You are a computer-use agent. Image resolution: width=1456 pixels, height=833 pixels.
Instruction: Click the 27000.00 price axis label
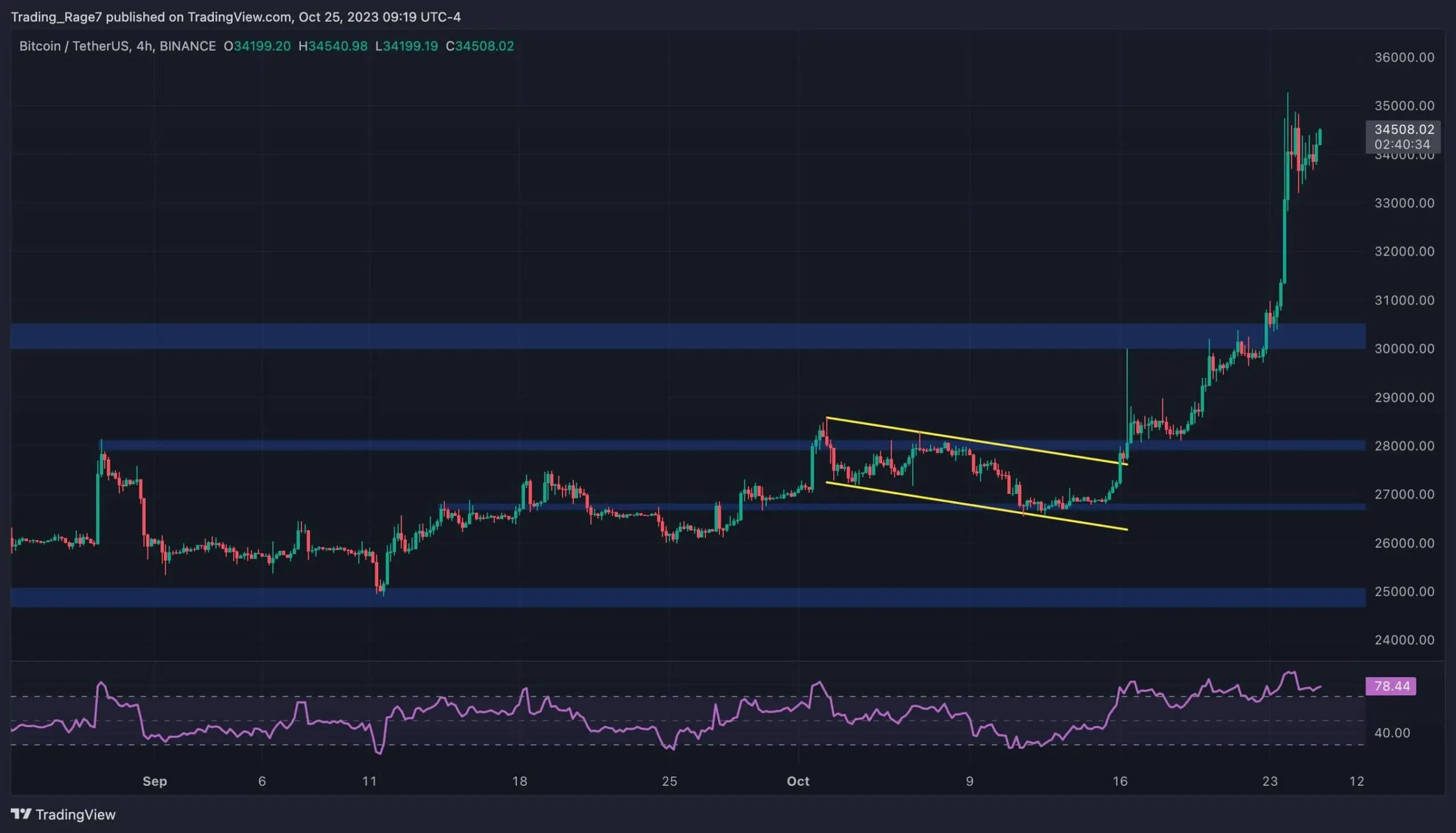[1404, 494]
